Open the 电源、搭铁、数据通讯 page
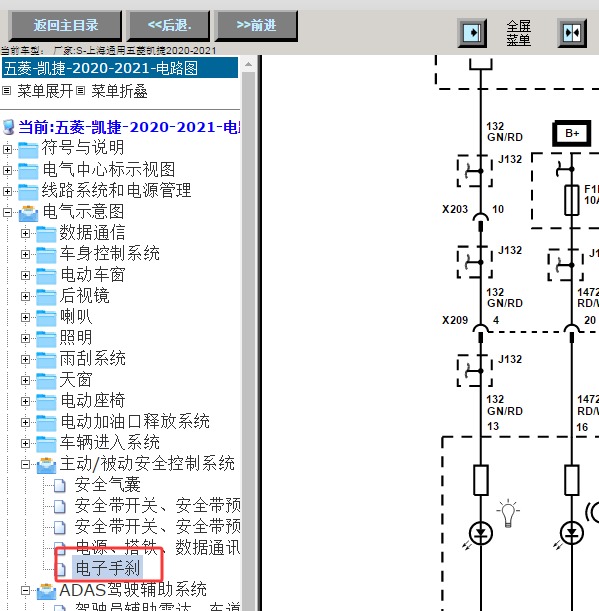Image resolution: width=599 pixels, height=611 pixels. click(x=157, y=547)
